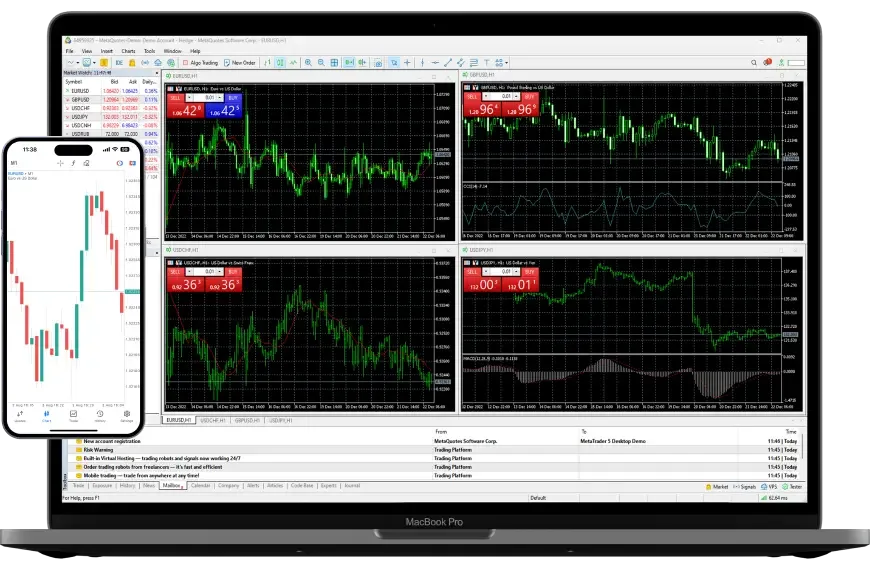Open the IDE MetaEditor icon
The width and height of the screenshot is (875, 576).
click(119, 63)
